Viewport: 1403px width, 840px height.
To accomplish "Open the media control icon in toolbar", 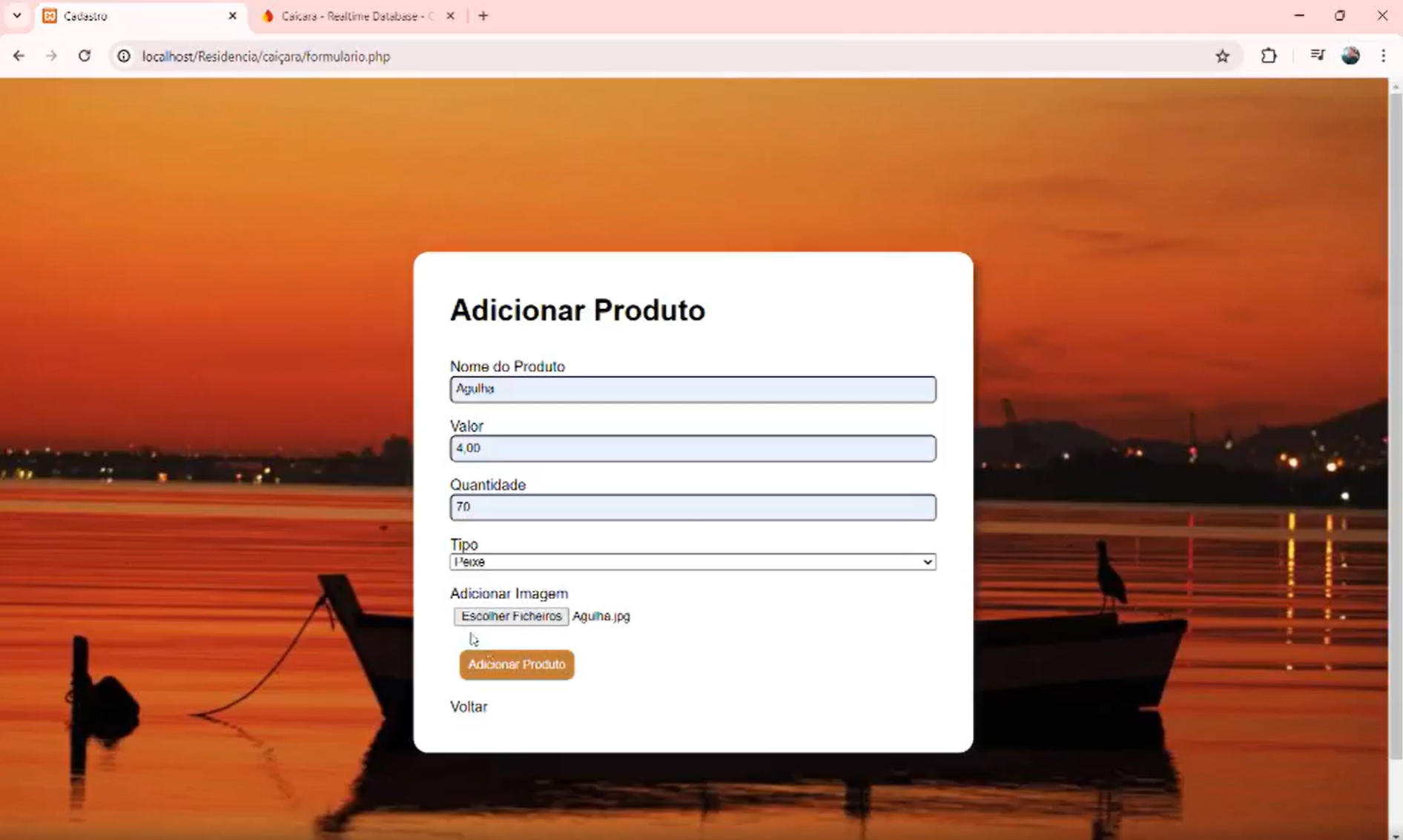I will [x=1317, y=56].
